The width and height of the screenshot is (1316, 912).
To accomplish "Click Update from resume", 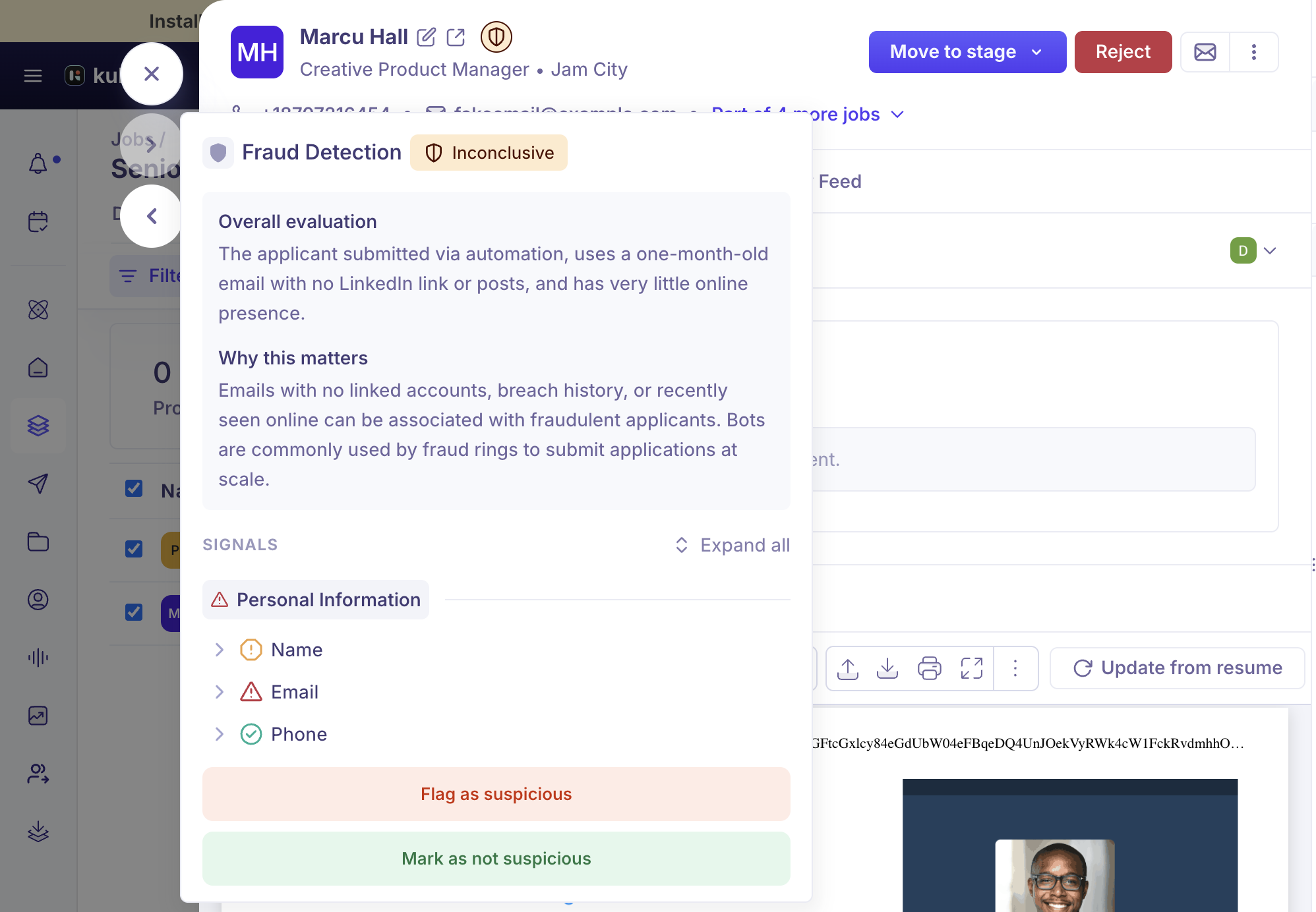I will point(1178,668).
